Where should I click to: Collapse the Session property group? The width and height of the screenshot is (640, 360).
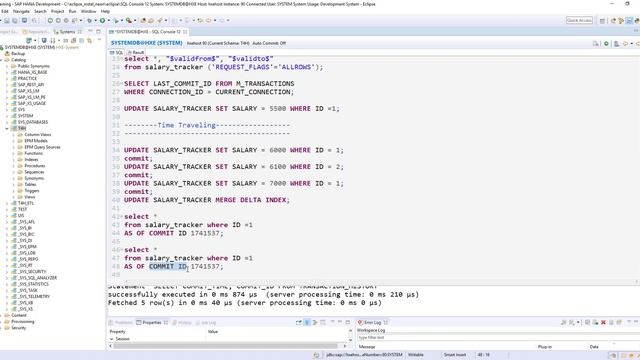pos(111,339)
